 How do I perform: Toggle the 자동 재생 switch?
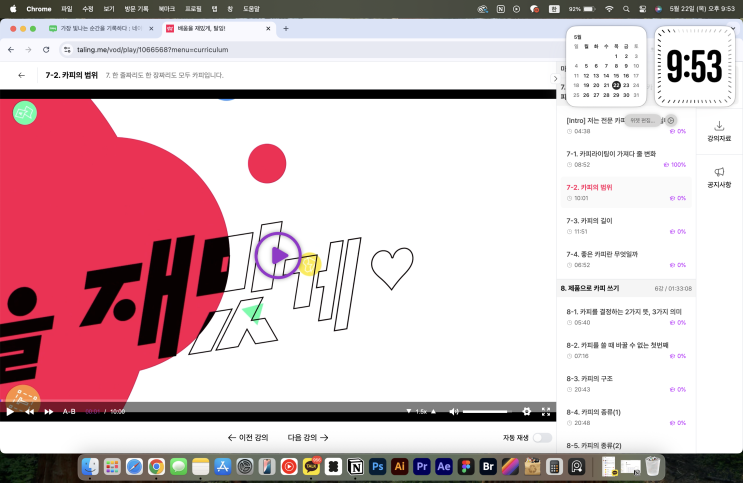click(541, 438)
